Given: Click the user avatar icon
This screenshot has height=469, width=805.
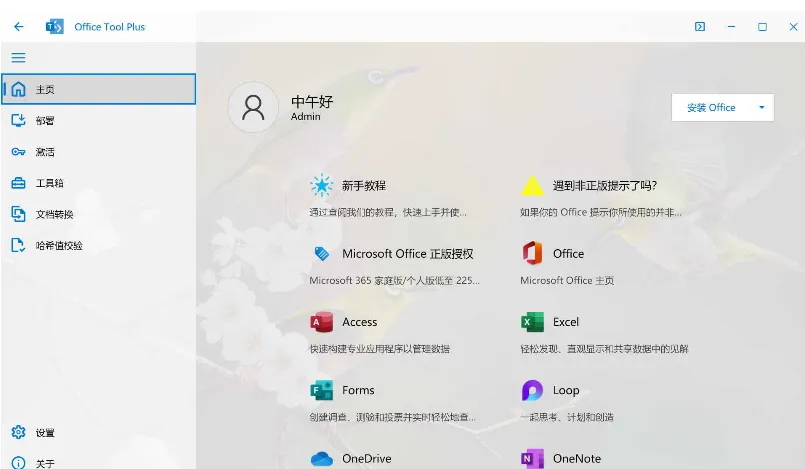Looking at the screenshot, I should tap(253, 107).
